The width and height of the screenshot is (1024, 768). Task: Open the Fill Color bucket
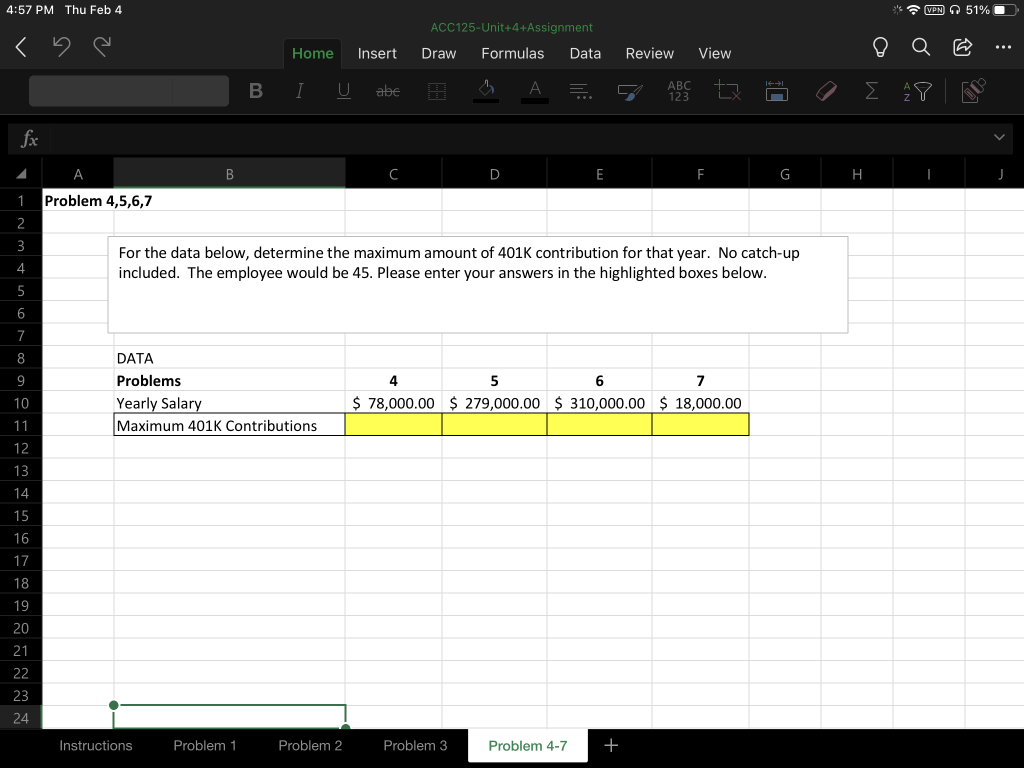pyautogui.click(x=486, y=91)
